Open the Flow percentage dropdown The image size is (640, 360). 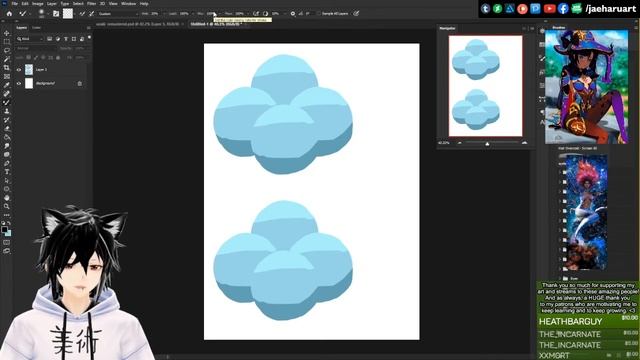pos(248,13)
